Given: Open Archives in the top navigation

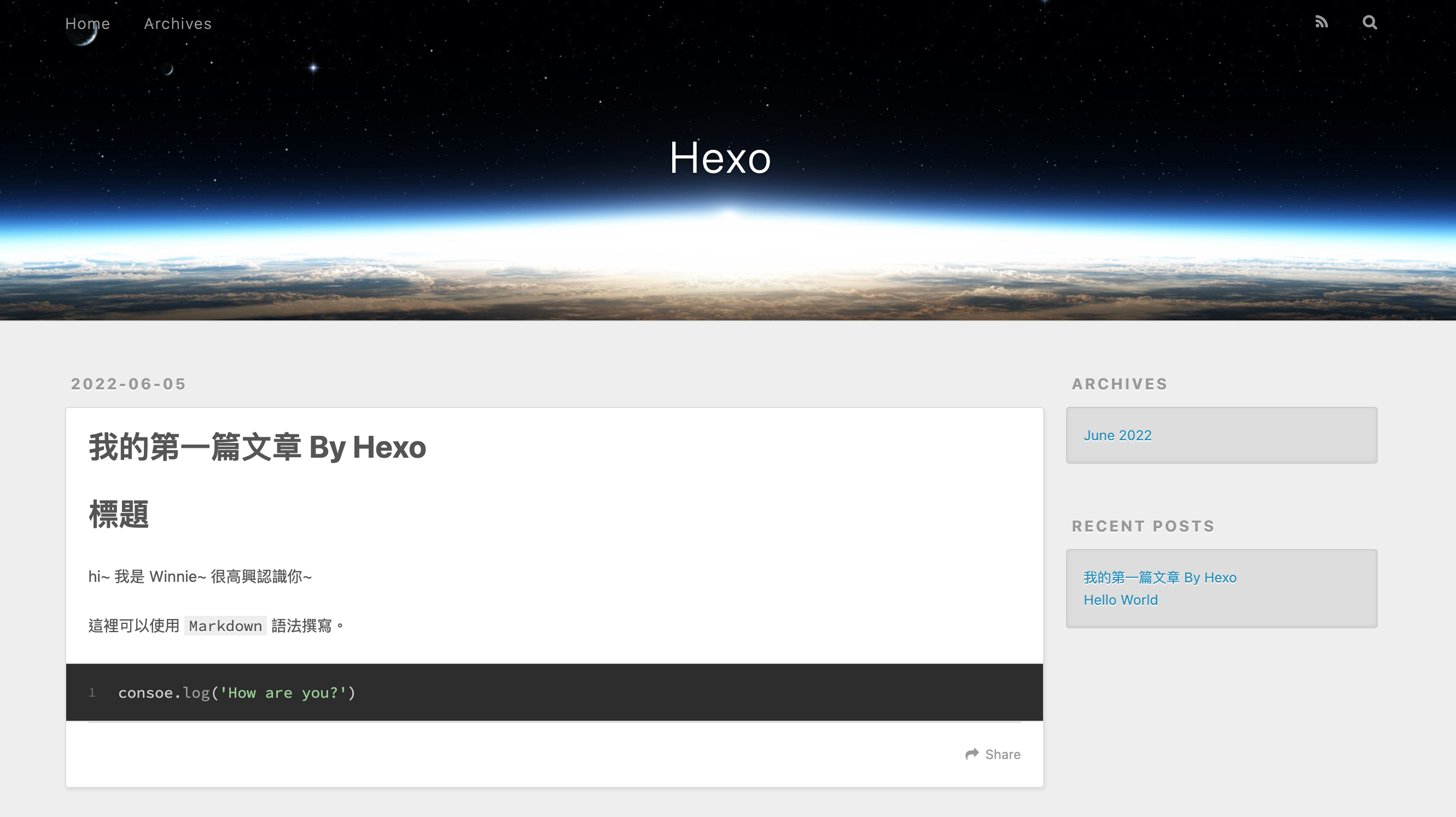Looking at the screenshot, I should click(177, 24).
